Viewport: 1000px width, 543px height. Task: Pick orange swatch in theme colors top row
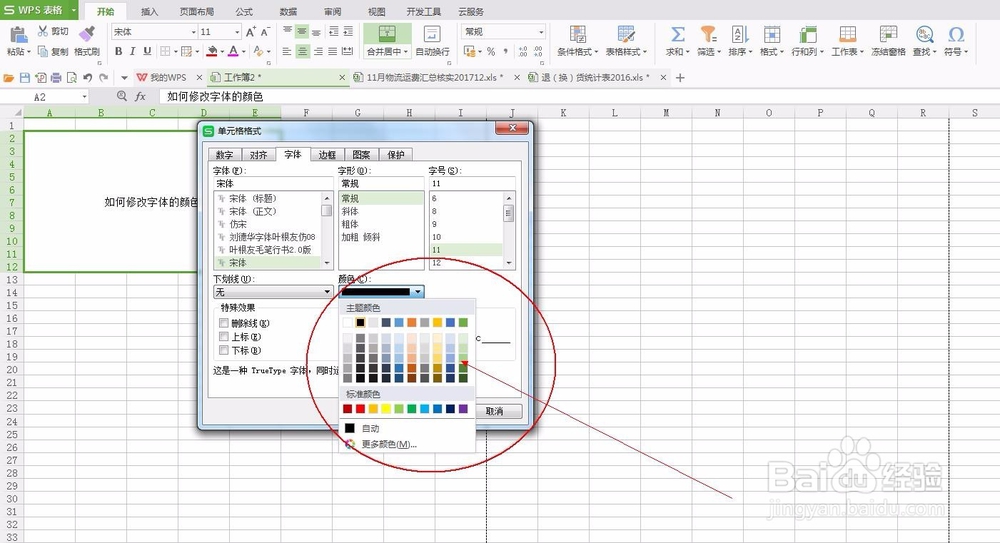click(x=411, y=323)
